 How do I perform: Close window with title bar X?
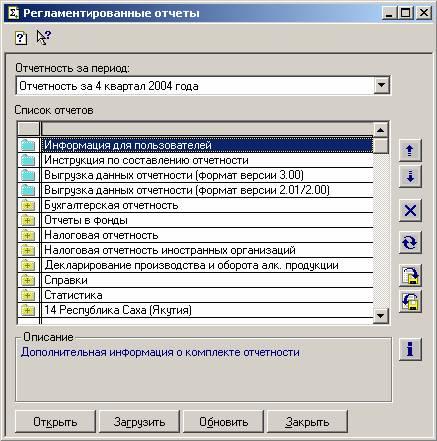pyautogui.click(x=424, y=13)
